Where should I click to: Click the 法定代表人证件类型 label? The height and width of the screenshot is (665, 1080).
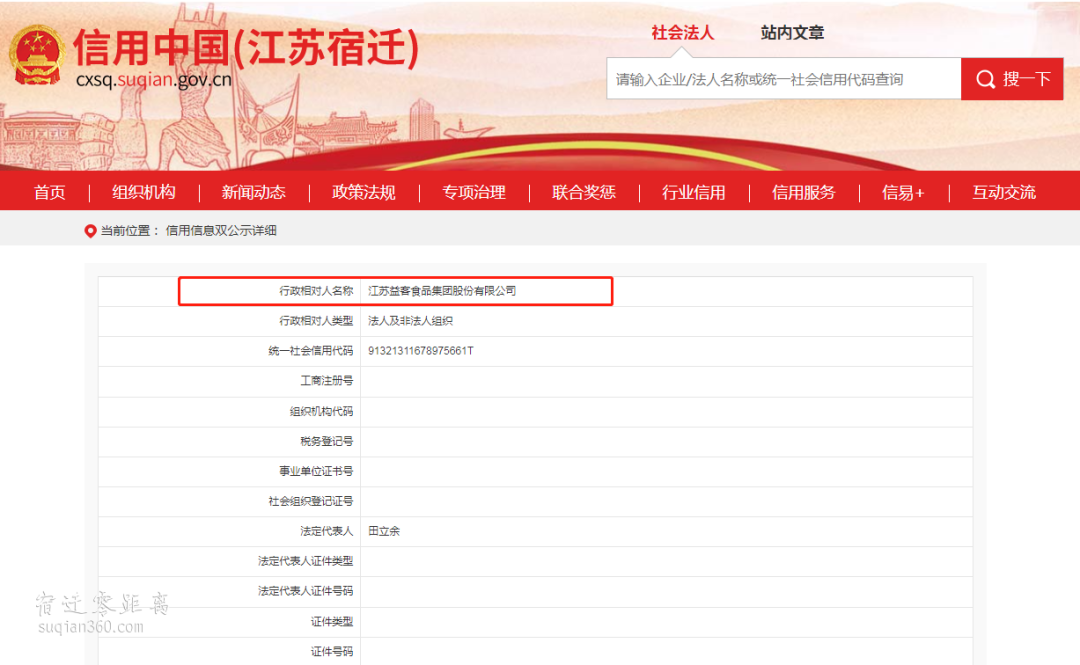(x=306, y=562)
